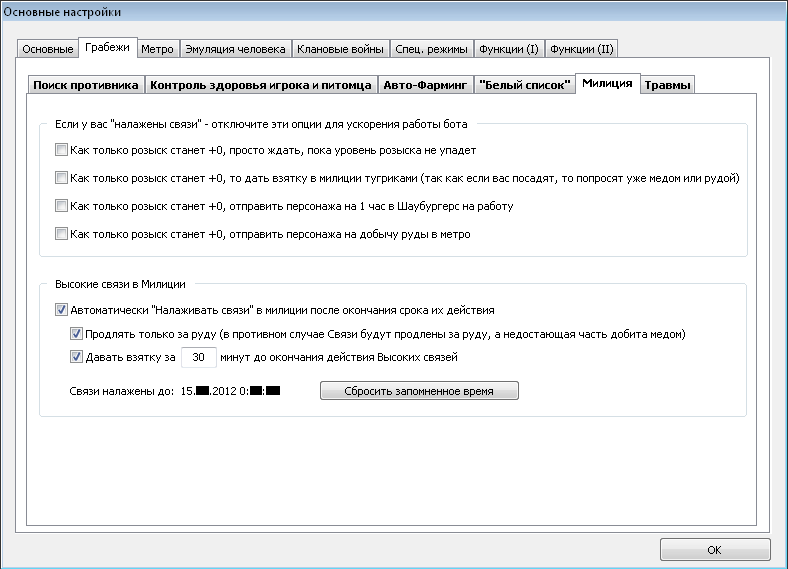The width and height of the screenshot is (788, 569).
Task: Open the Поиск противника sub-tab
Action: tap(86, 85)
